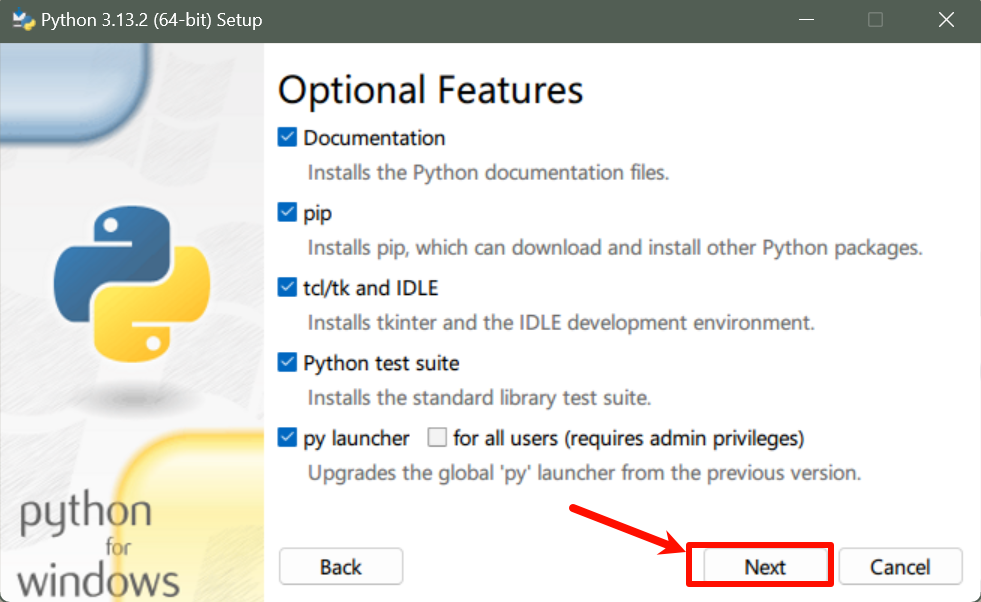Disable the tcl/tk and IDLE option
Image resolution: width=981 pixels, height=602 pixels.
(x=288, y=288)
